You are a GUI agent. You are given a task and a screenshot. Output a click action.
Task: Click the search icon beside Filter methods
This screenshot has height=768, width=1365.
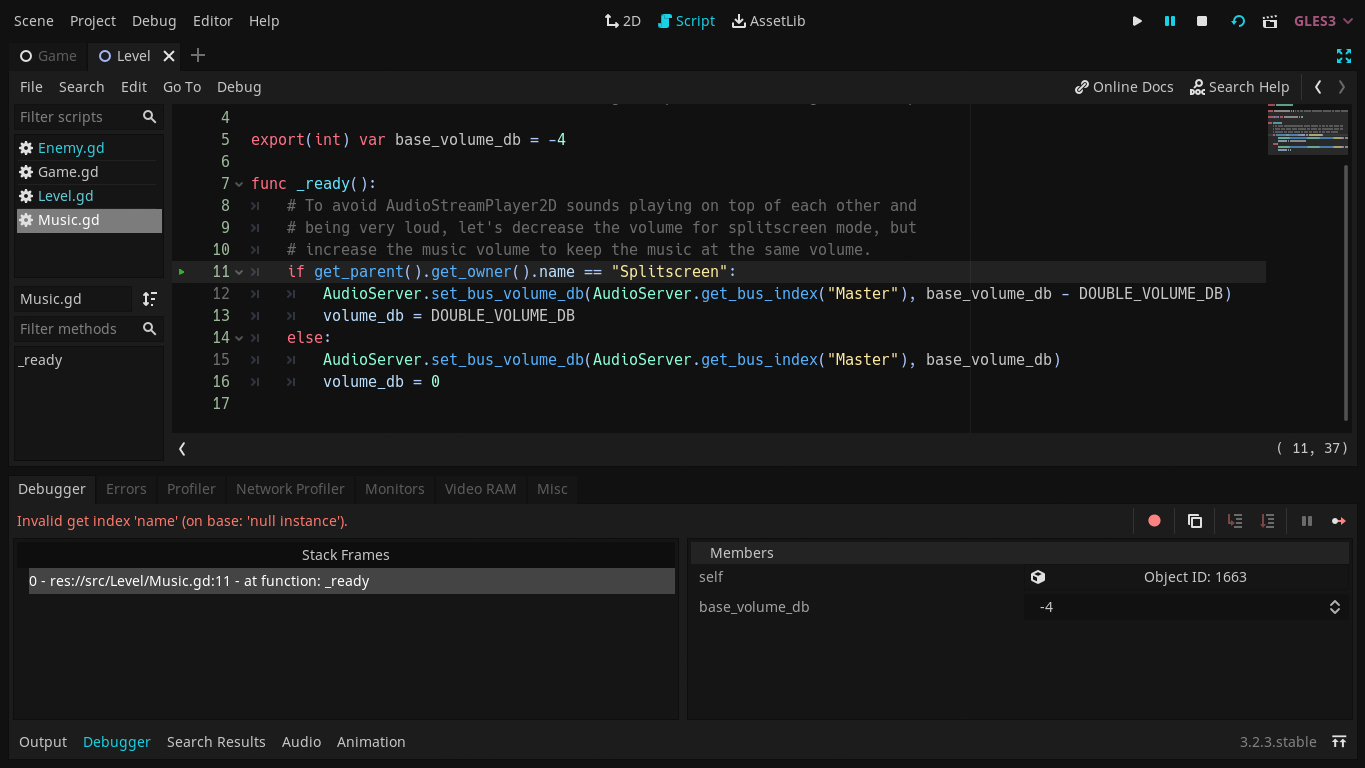tap(150, 329)
